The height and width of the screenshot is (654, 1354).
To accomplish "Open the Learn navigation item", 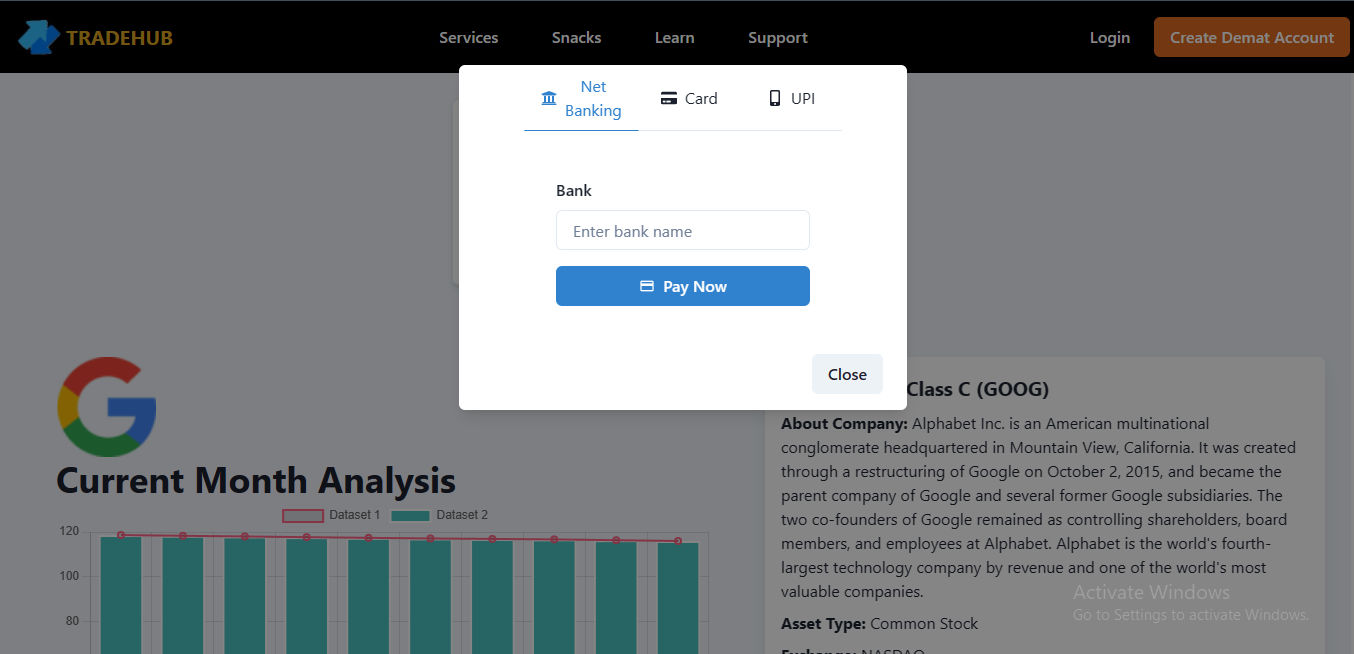I will click(x=675, y=37).
